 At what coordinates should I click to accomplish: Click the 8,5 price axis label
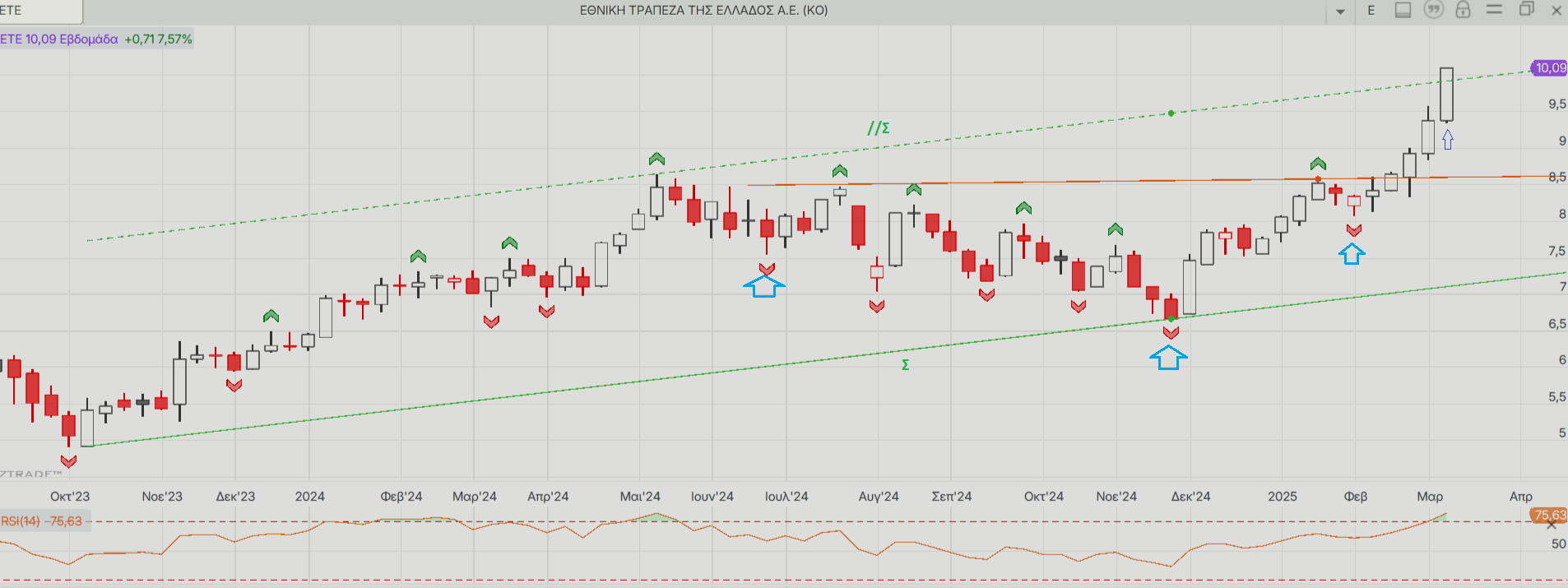pyautogui.click(x=1557, y=178)
